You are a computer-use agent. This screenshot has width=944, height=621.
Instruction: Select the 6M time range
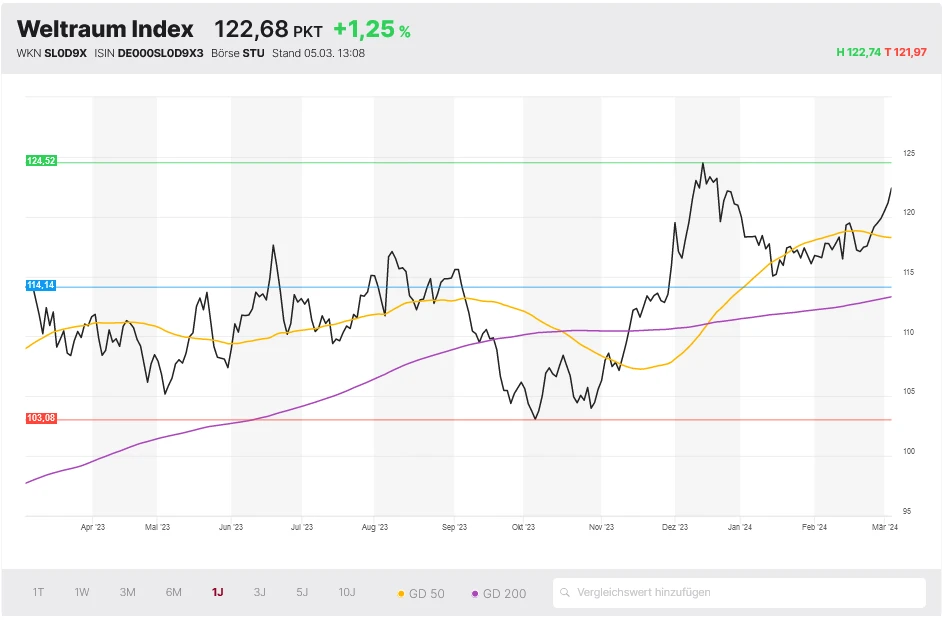tap(174, 593)
